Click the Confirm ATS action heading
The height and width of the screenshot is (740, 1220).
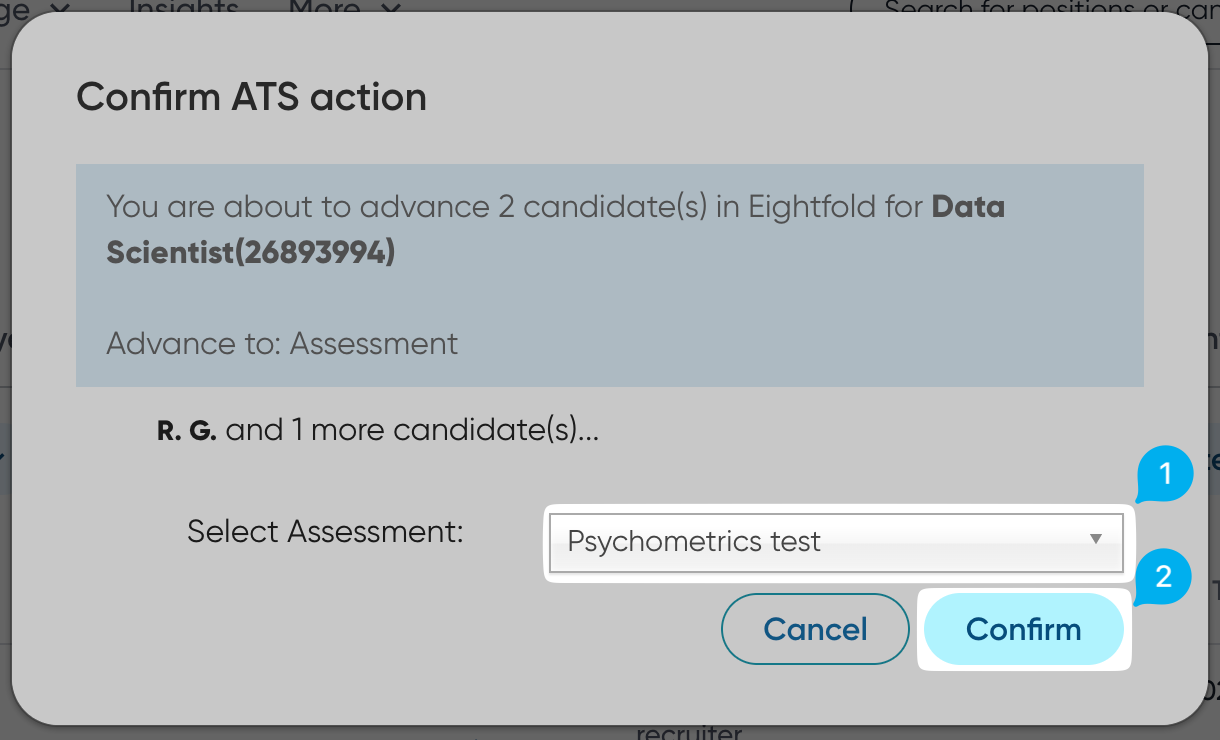[252, 97]
